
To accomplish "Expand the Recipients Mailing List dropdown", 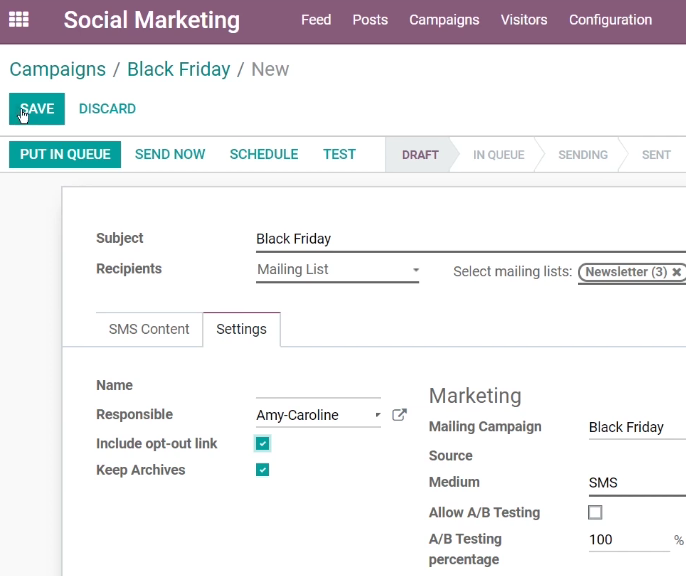I will tap(337, 270).
